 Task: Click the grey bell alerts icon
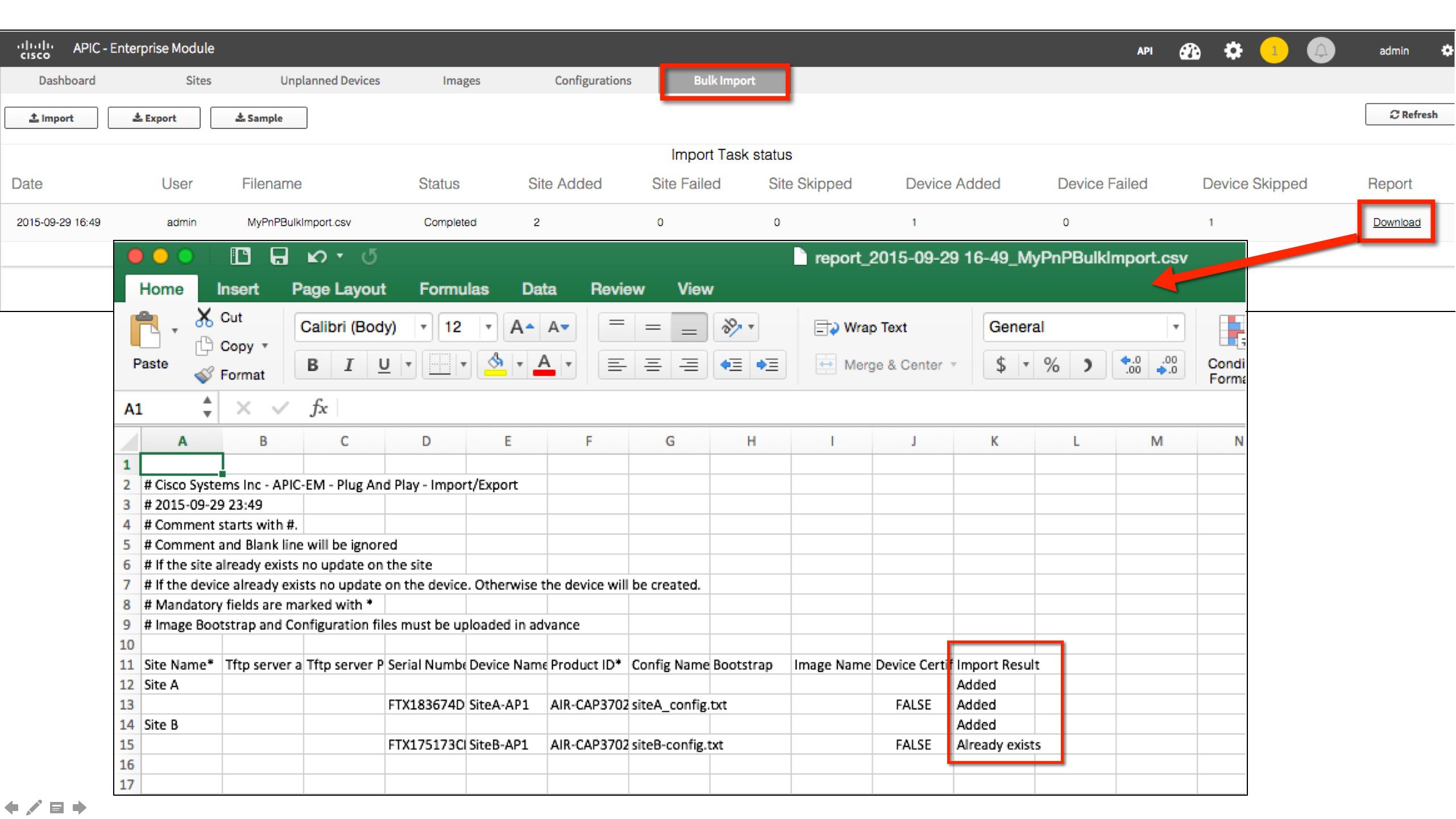[1320, 51]
